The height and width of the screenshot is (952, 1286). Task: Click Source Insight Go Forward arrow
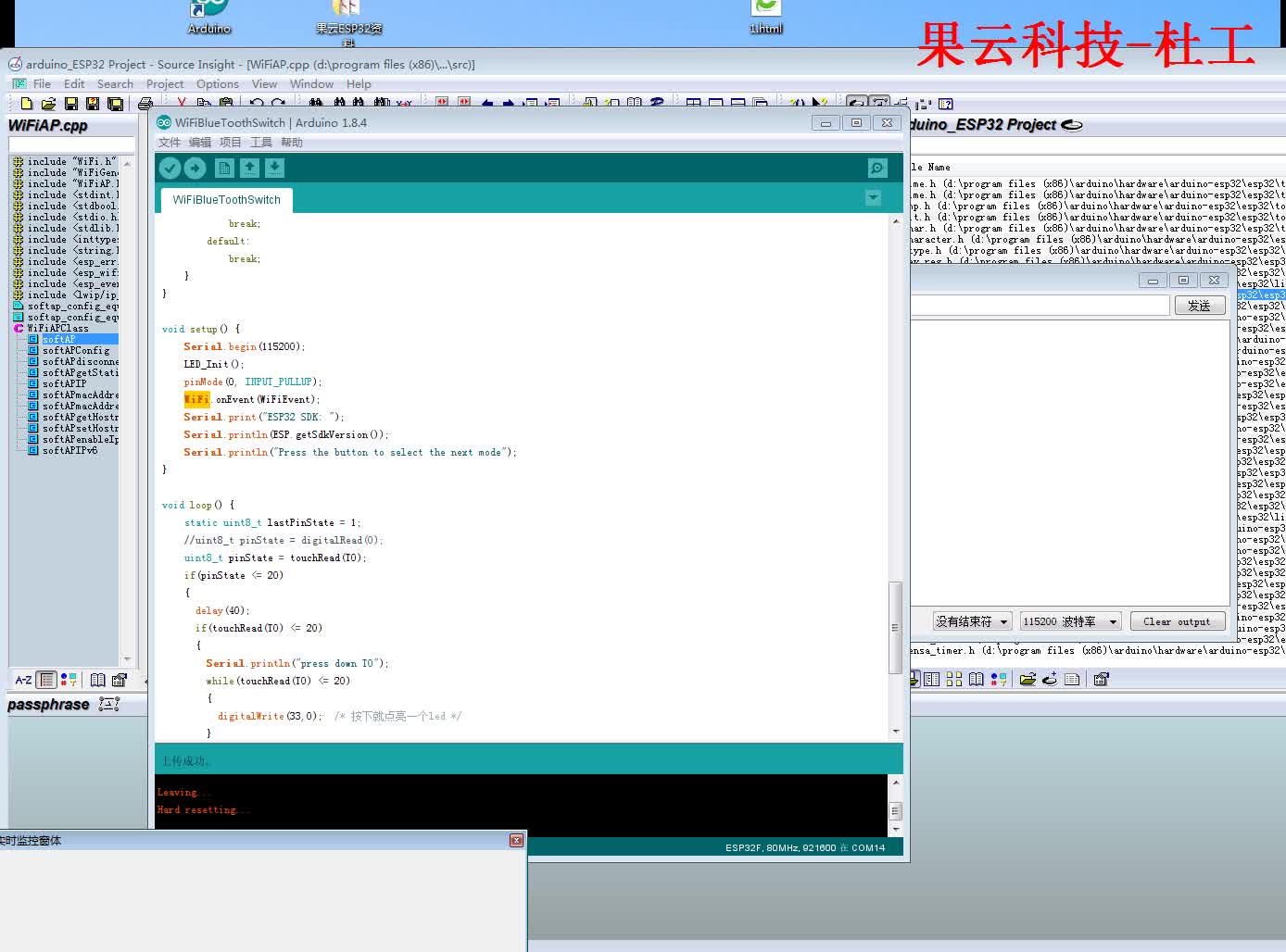(508, 104)
